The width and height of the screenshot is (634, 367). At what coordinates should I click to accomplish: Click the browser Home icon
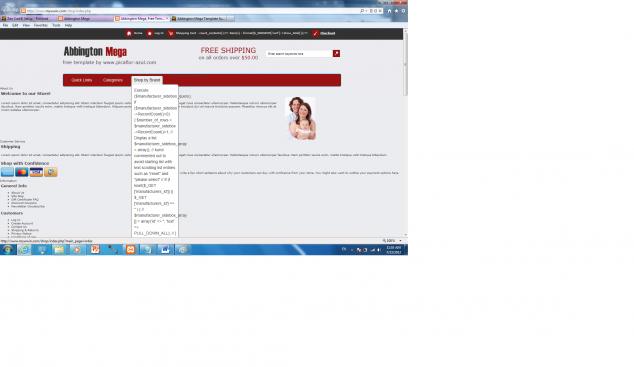[x=389, y=11]
